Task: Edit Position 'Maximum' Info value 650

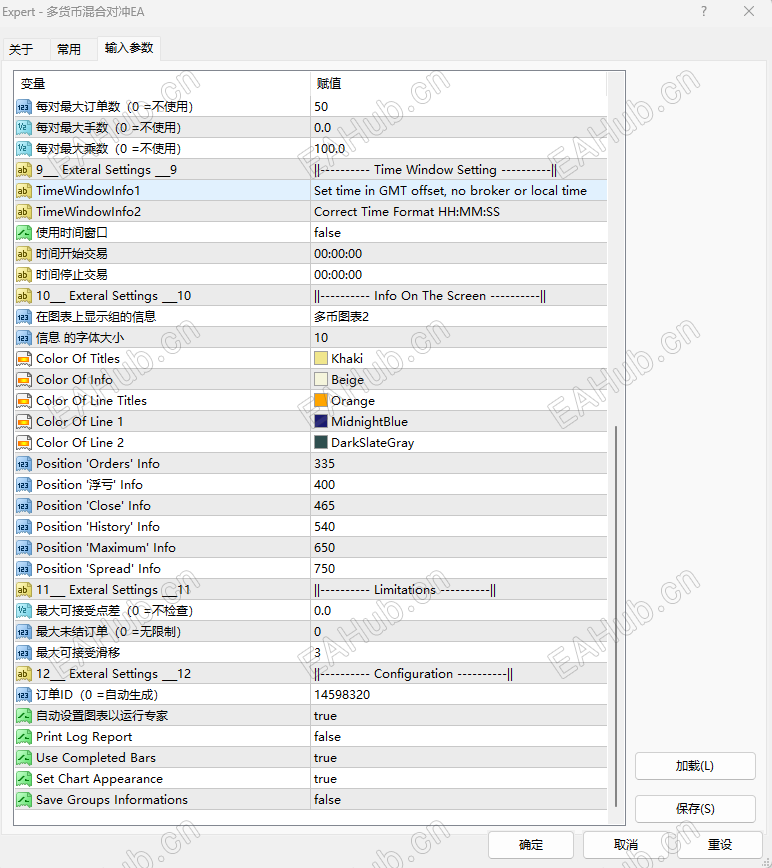Action: (459, 548)
